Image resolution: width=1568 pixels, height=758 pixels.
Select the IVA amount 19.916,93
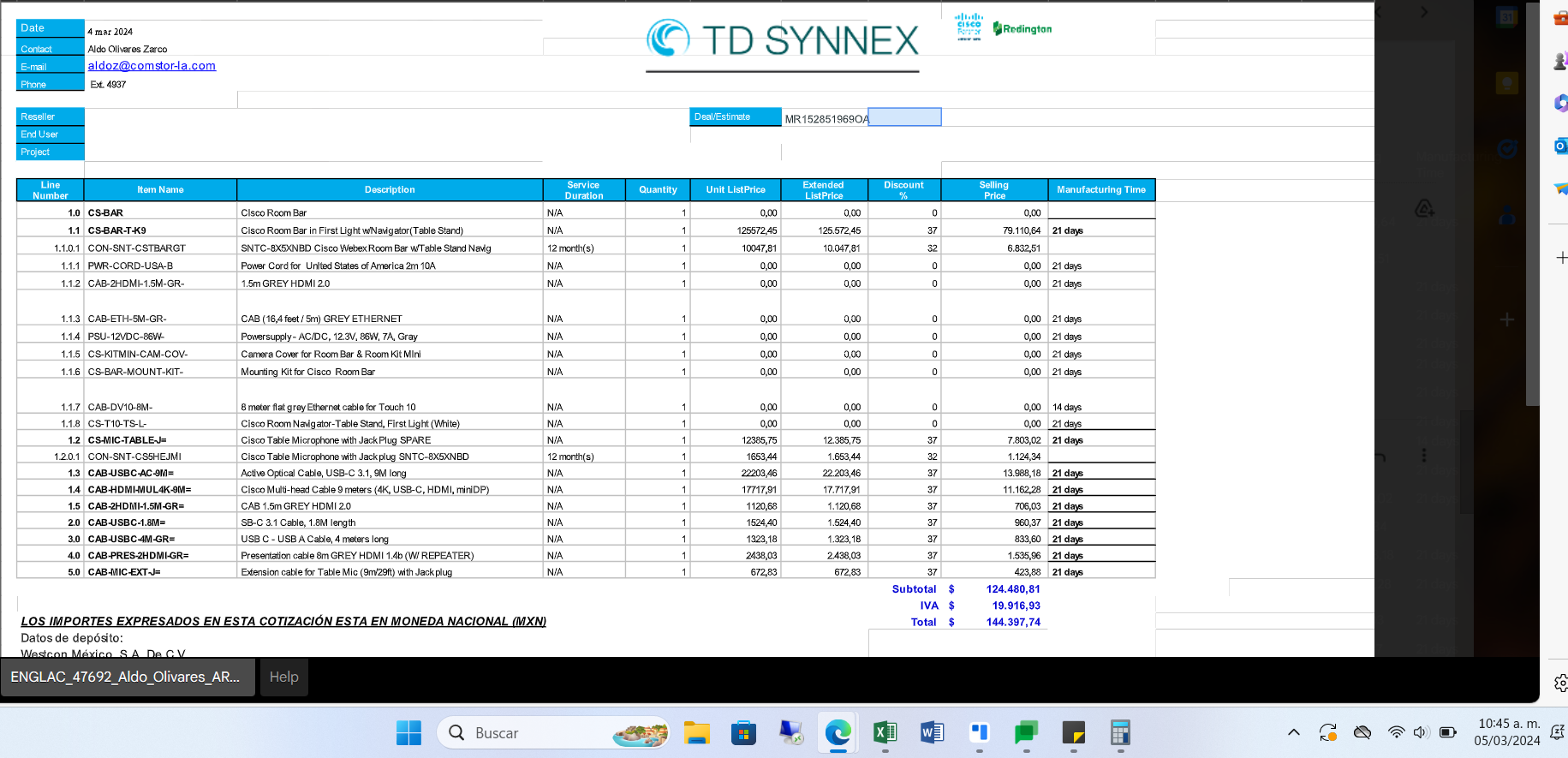(x=1017, y=606)
